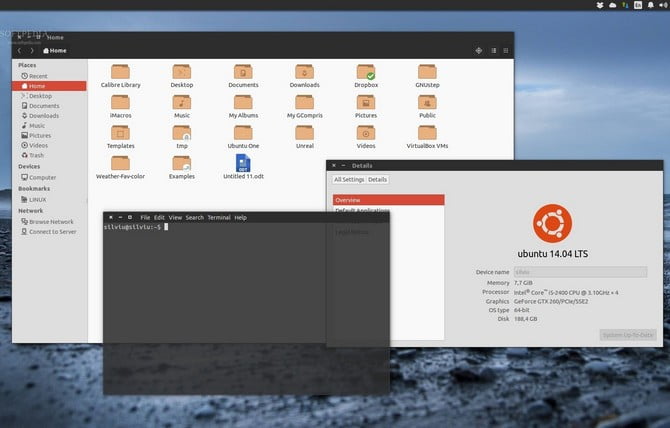Open the Weather-Fav-color folder

[120, 163]
